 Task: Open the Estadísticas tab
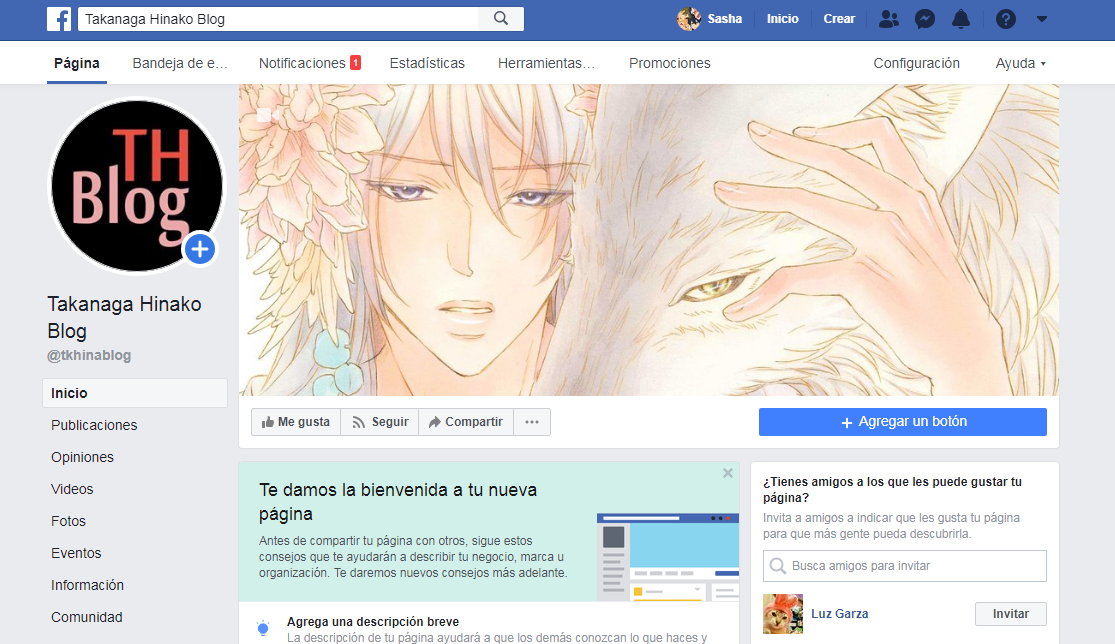pos(427,63)
